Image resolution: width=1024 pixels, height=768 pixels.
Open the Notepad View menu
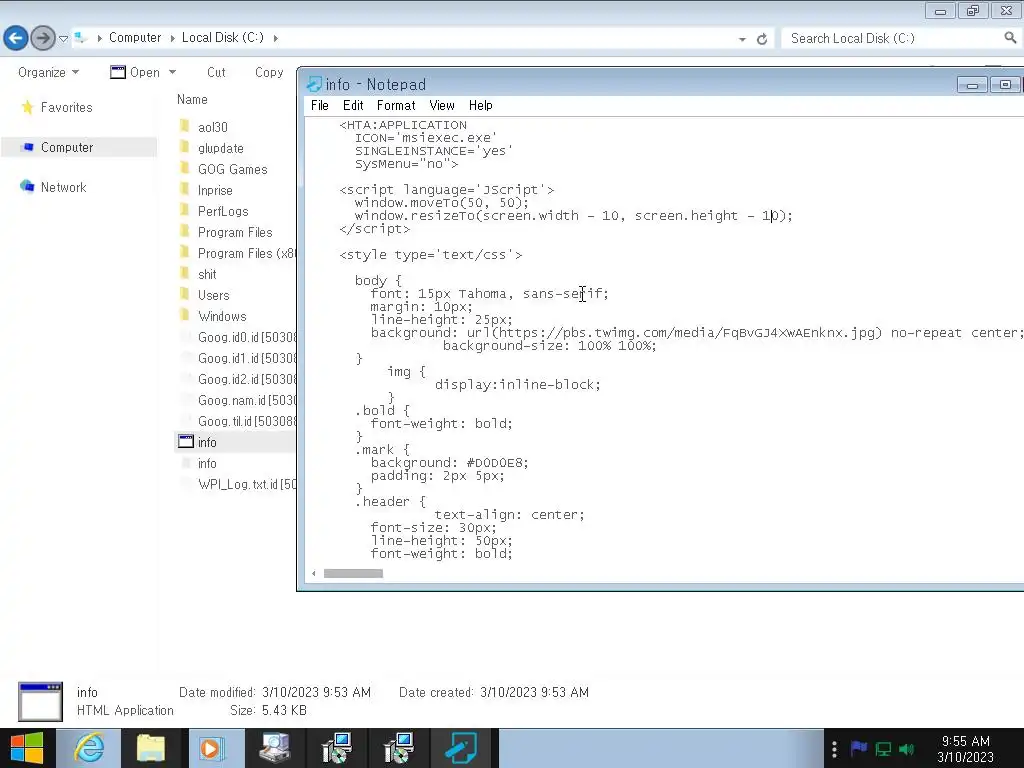[441, 105]
